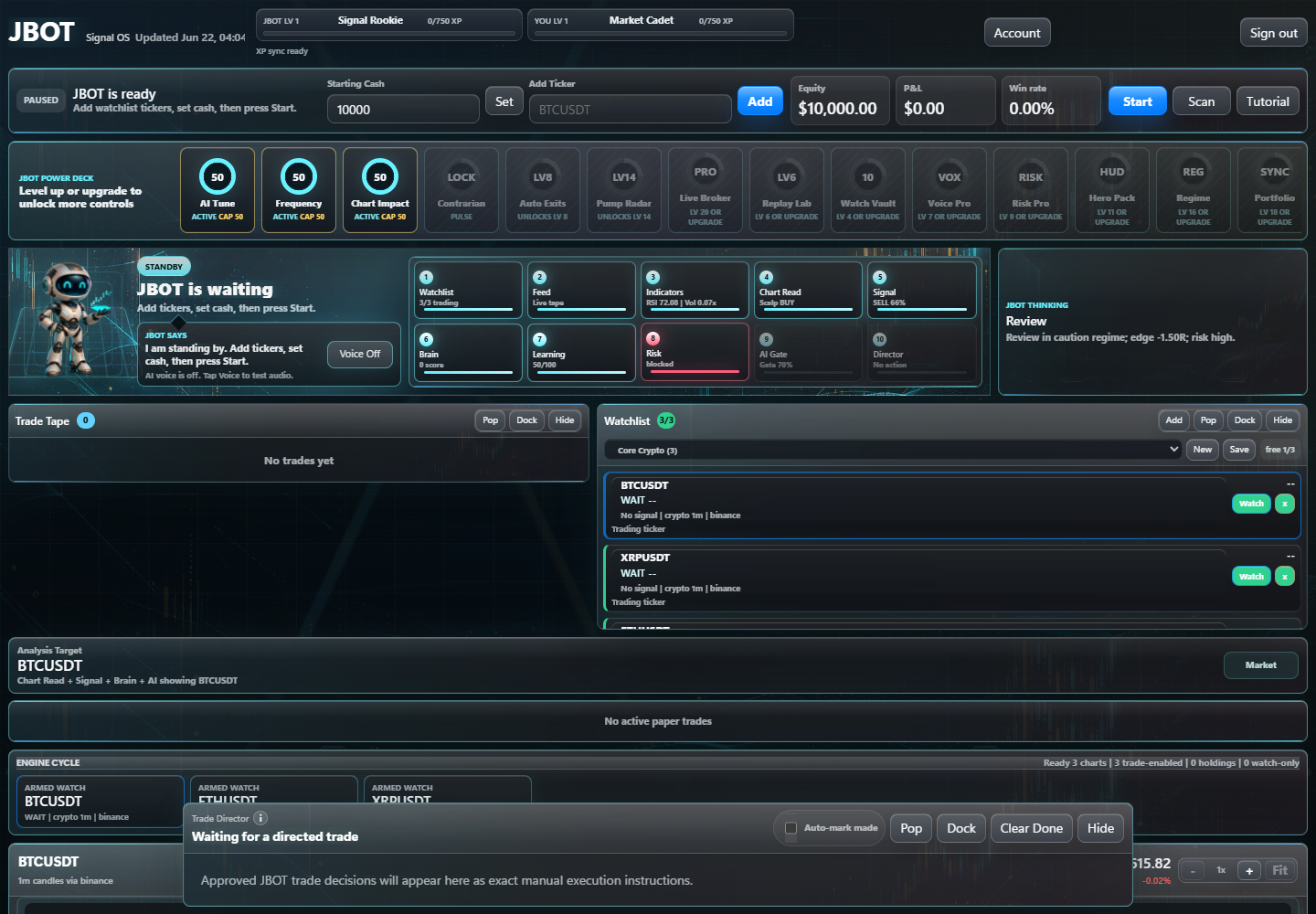Hide the Trade Tape panel

pos(565,420)
